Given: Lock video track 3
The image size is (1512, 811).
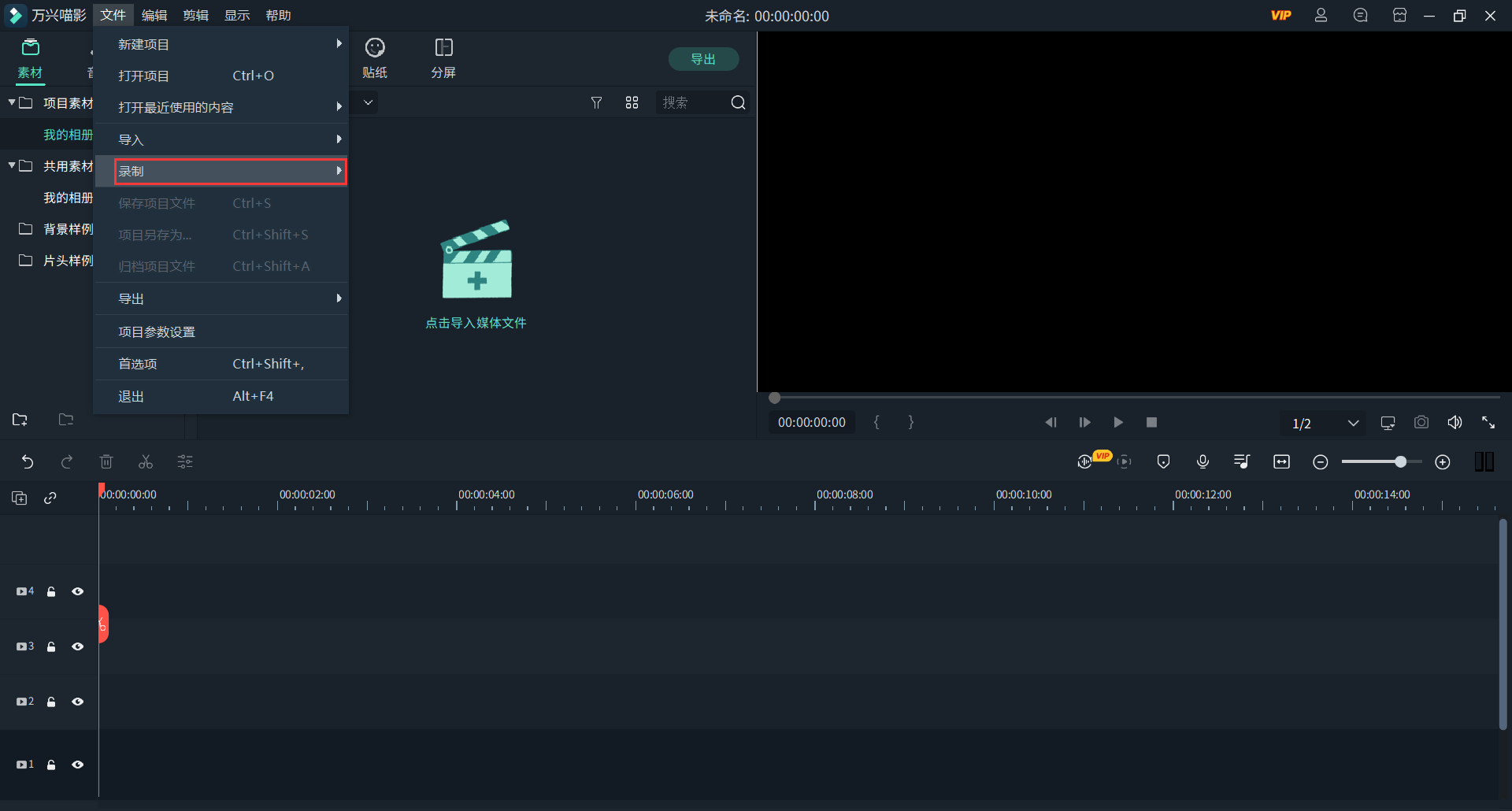Looking at the screenshot, I should 51,647.
